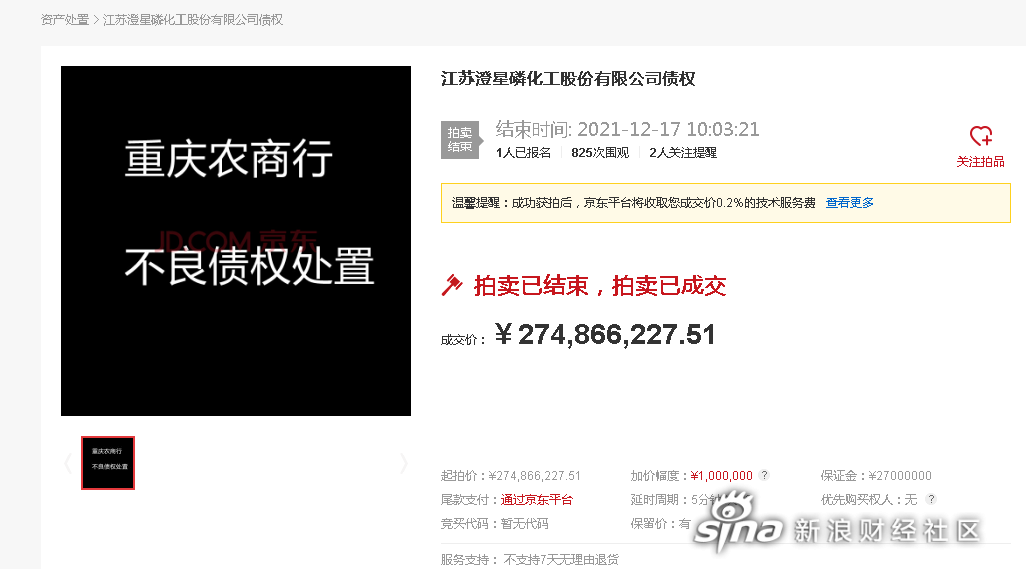Click the 通过京东平台 payment link
This screenshot has width=1026, height=569.
coord(537,500)
